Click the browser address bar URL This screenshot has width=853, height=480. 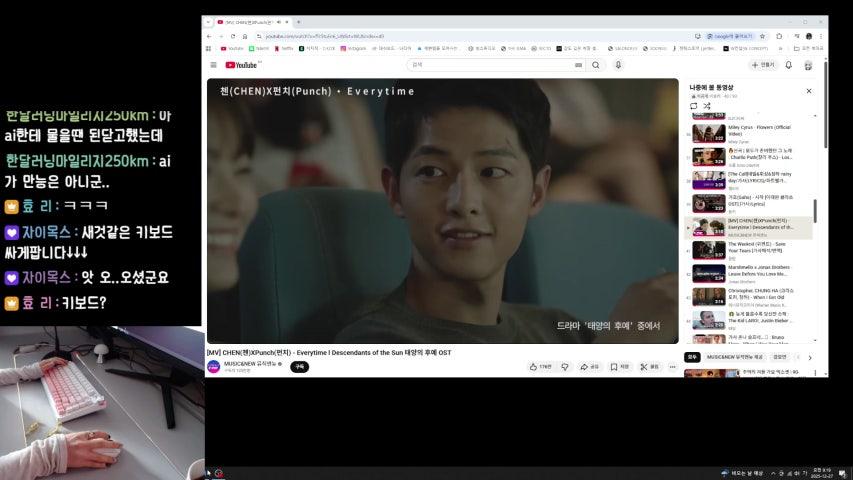(325, 36)
